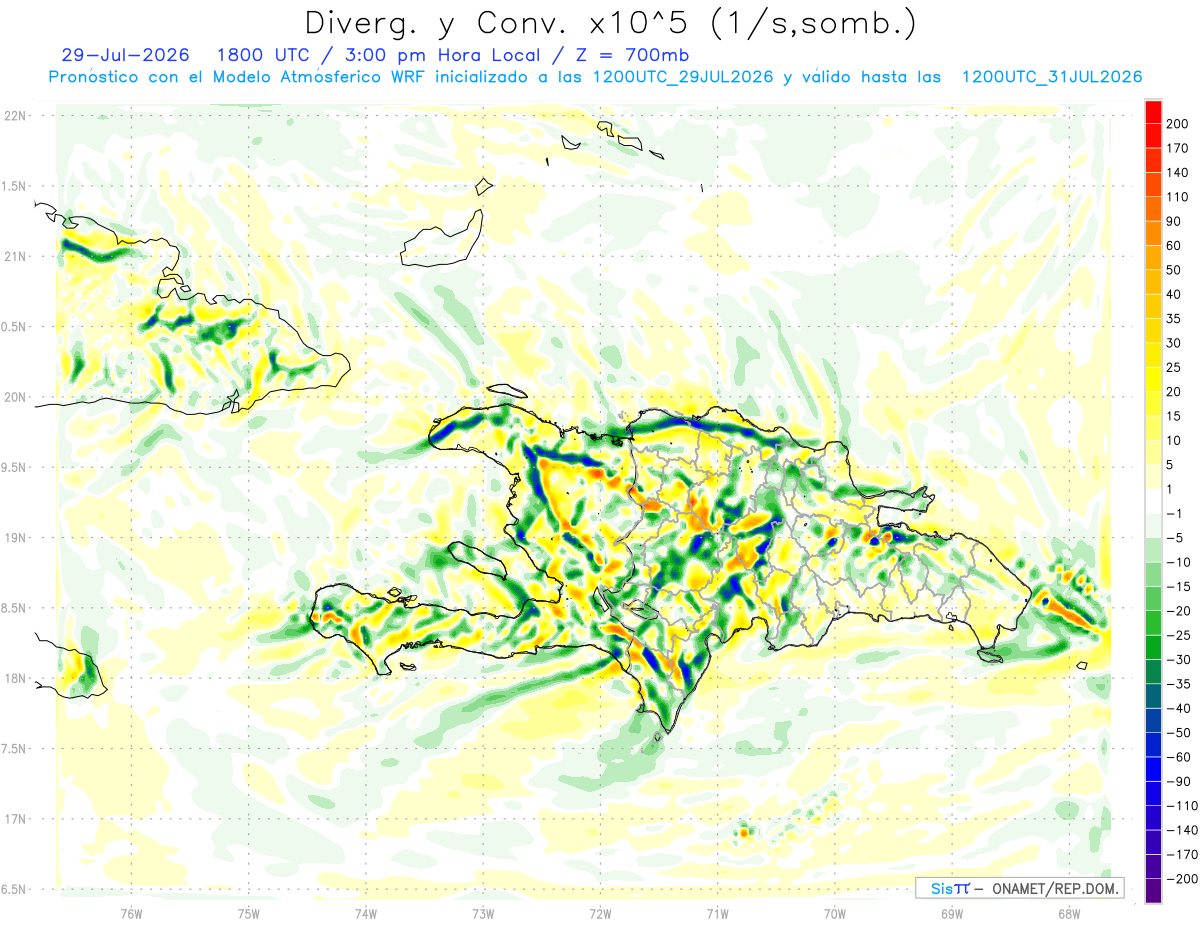Click the 19N latitude label
This screenshot has width=1200, height=927.
tap(14, 537)
